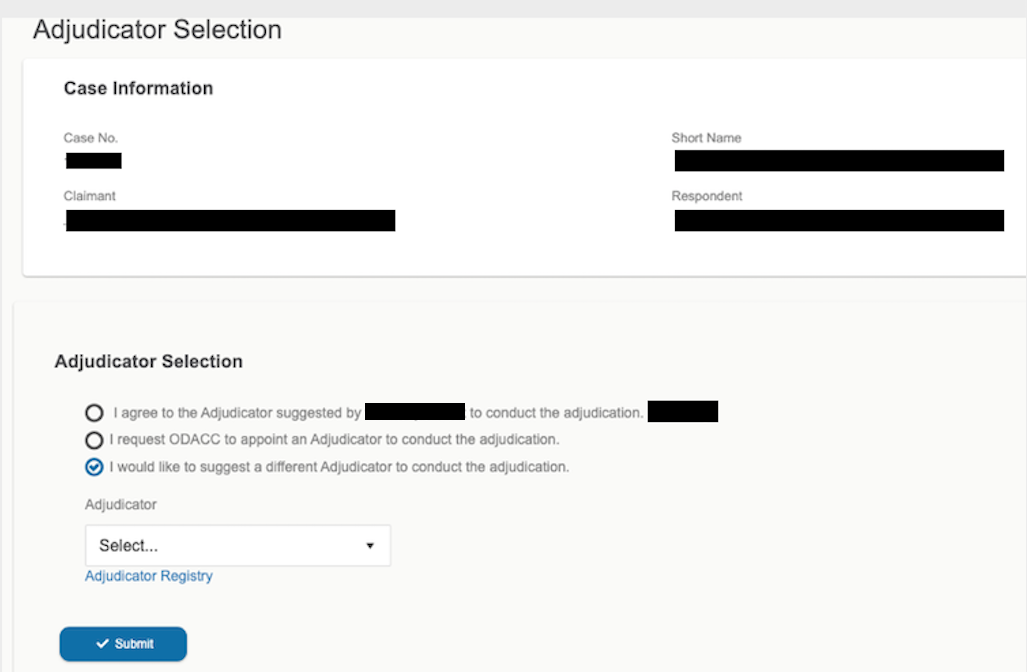Click the redacted Short Name value
Viewport: 1027px width, 672px height.
tap(838, 161)
